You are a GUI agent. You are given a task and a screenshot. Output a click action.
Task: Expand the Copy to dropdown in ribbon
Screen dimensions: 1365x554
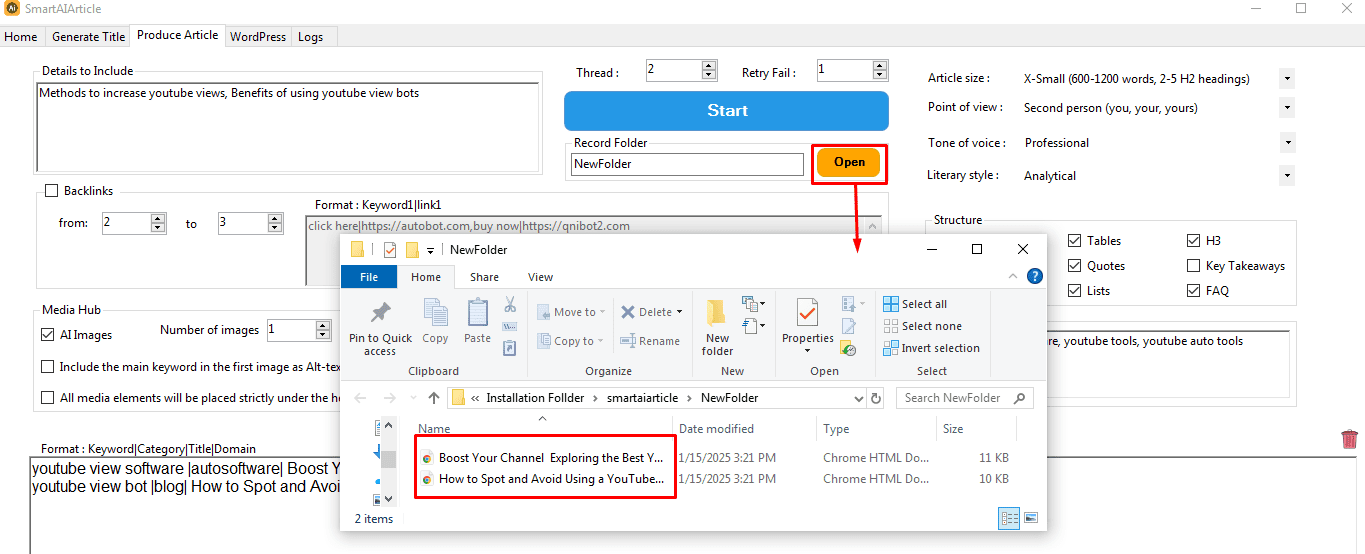(602, 341)
